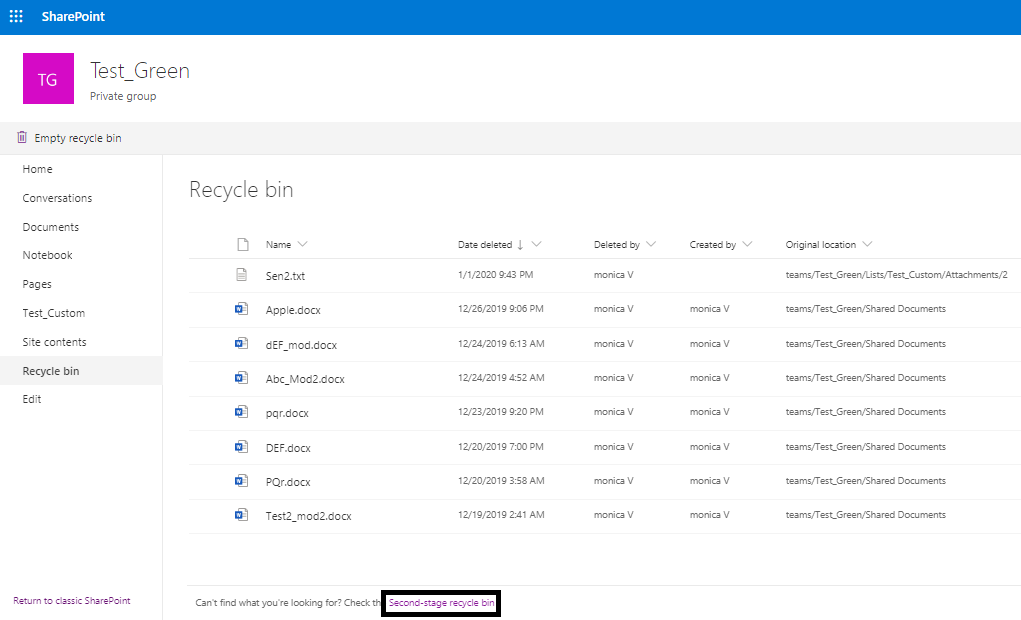This screenshot has width=1021, height=620.
Task: Click the Word icon for pqr.docx
Action: click(242, 412)
